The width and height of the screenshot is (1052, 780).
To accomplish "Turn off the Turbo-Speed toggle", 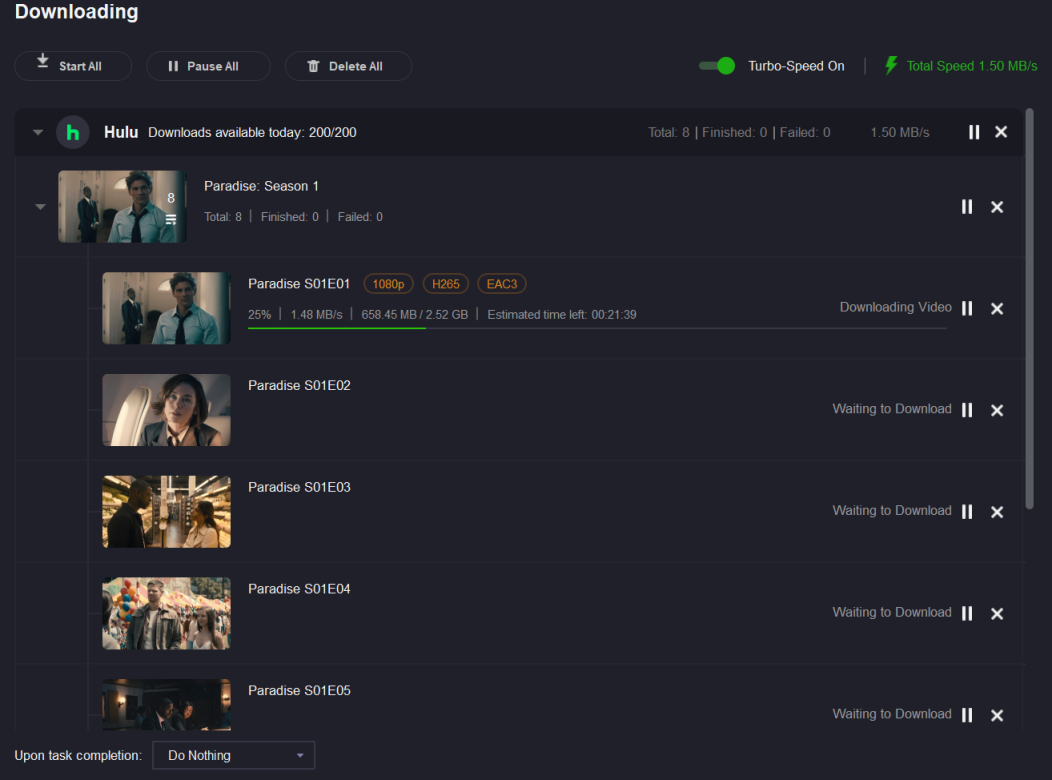I will pyautogui.click(x=717, y=66).
